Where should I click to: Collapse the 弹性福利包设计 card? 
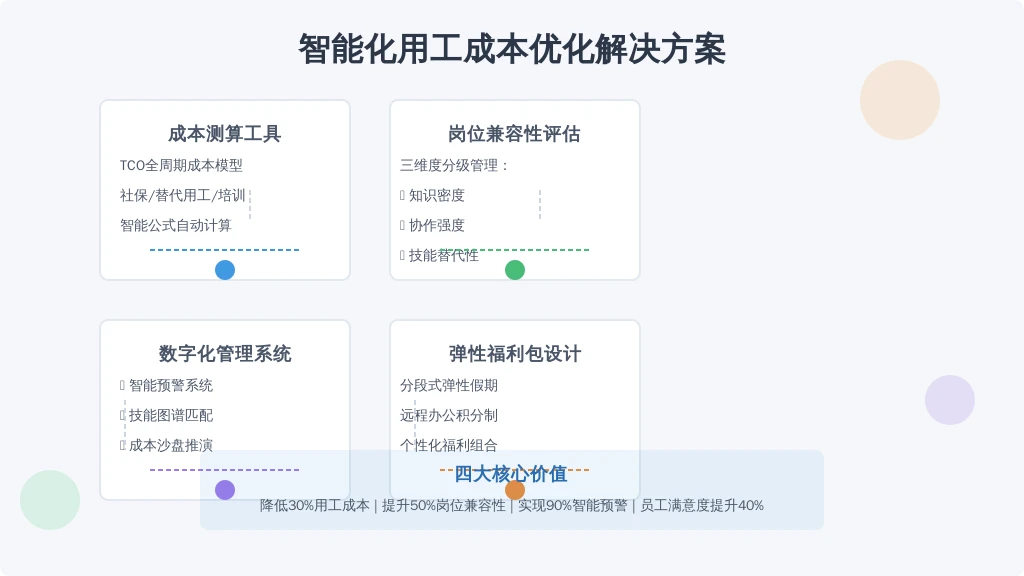514,353
